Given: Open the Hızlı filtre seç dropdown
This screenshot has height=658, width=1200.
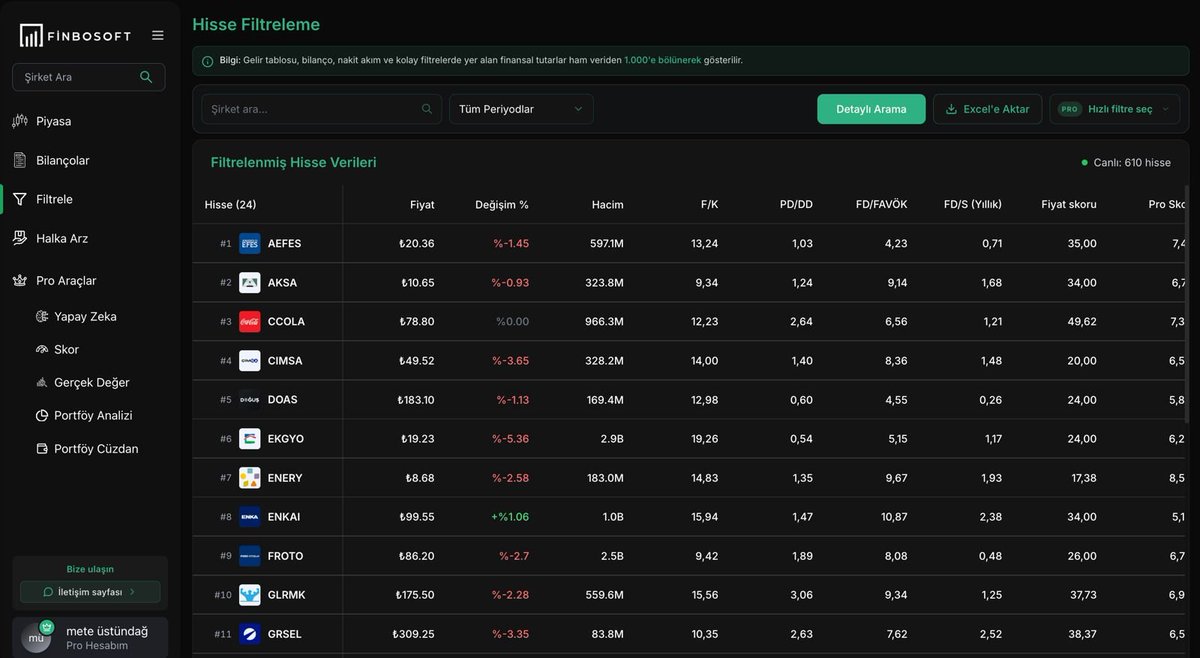Looking at the screenshot, I should pos(1115,109).
